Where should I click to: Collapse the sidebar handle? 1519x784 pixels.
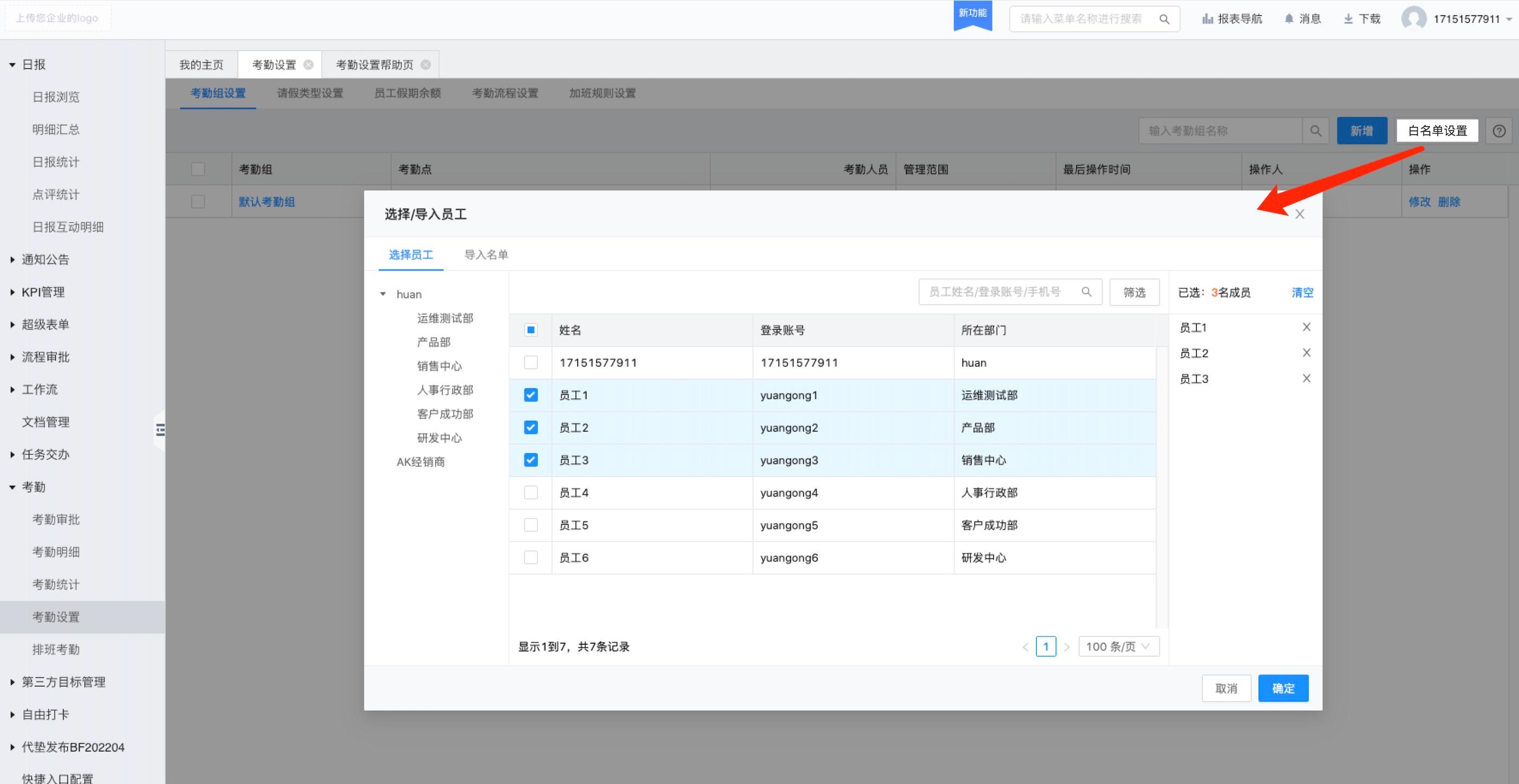pos(159,430)
